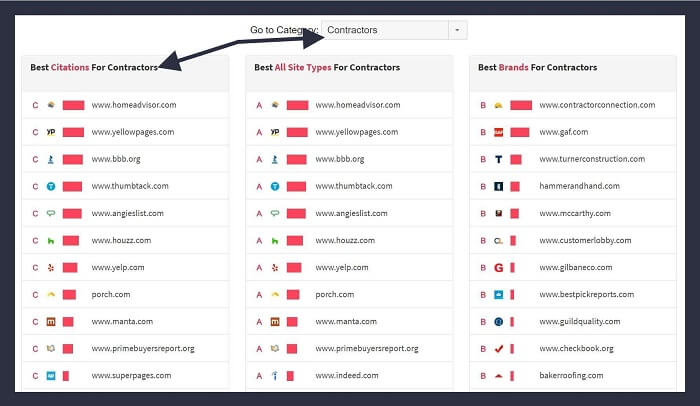Click superpages icon in Citations column

click(51, 376)
